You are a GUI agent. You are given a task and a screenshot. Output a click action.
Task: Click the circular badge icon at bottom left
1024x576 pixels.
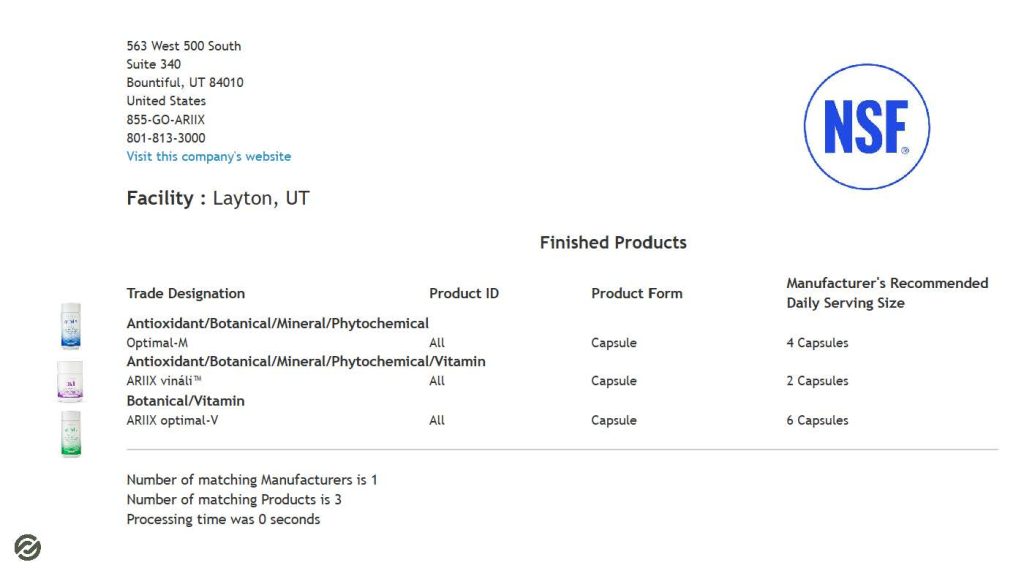point(27,547)
